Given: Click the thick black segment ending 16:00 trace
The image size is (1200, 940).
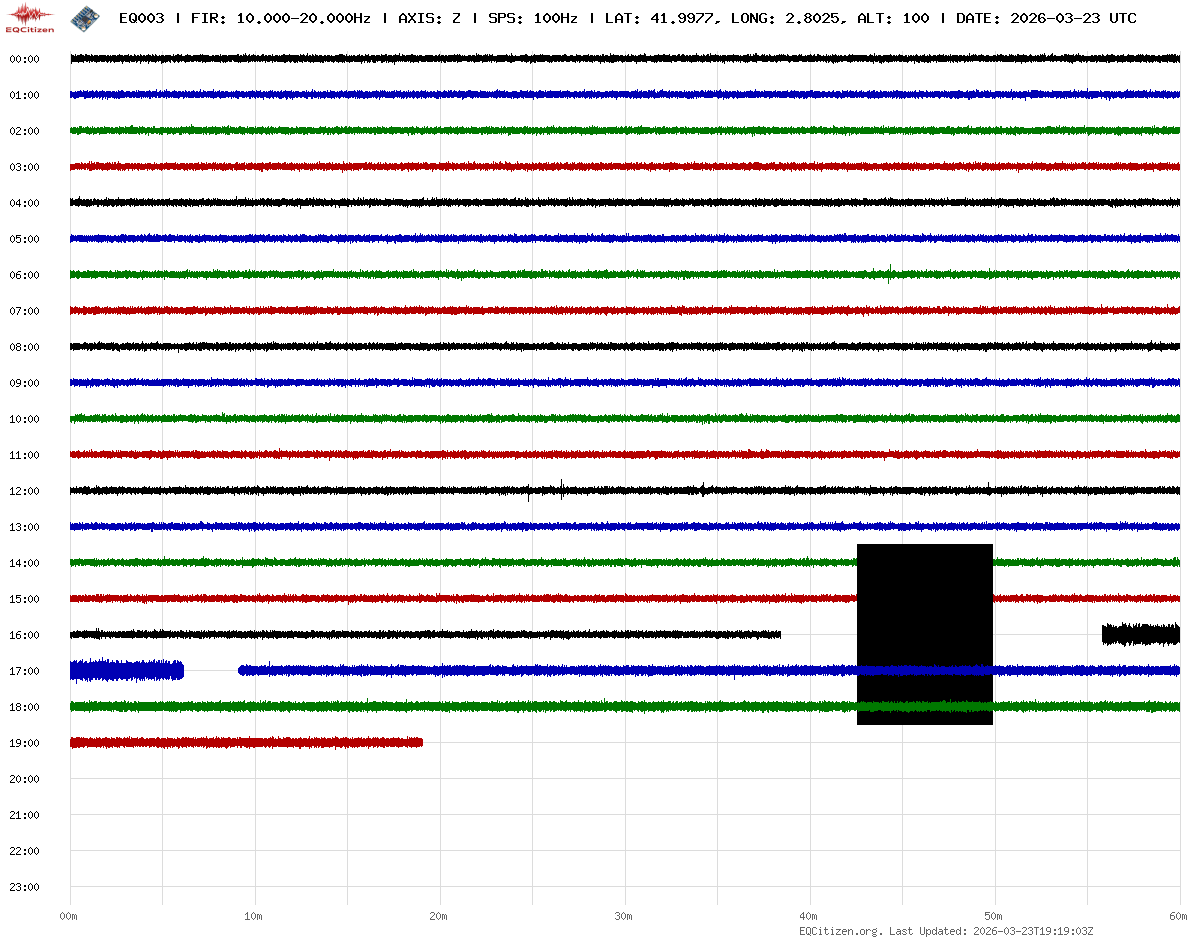Looking at the screenshot, I should [x=1140, y=634].
